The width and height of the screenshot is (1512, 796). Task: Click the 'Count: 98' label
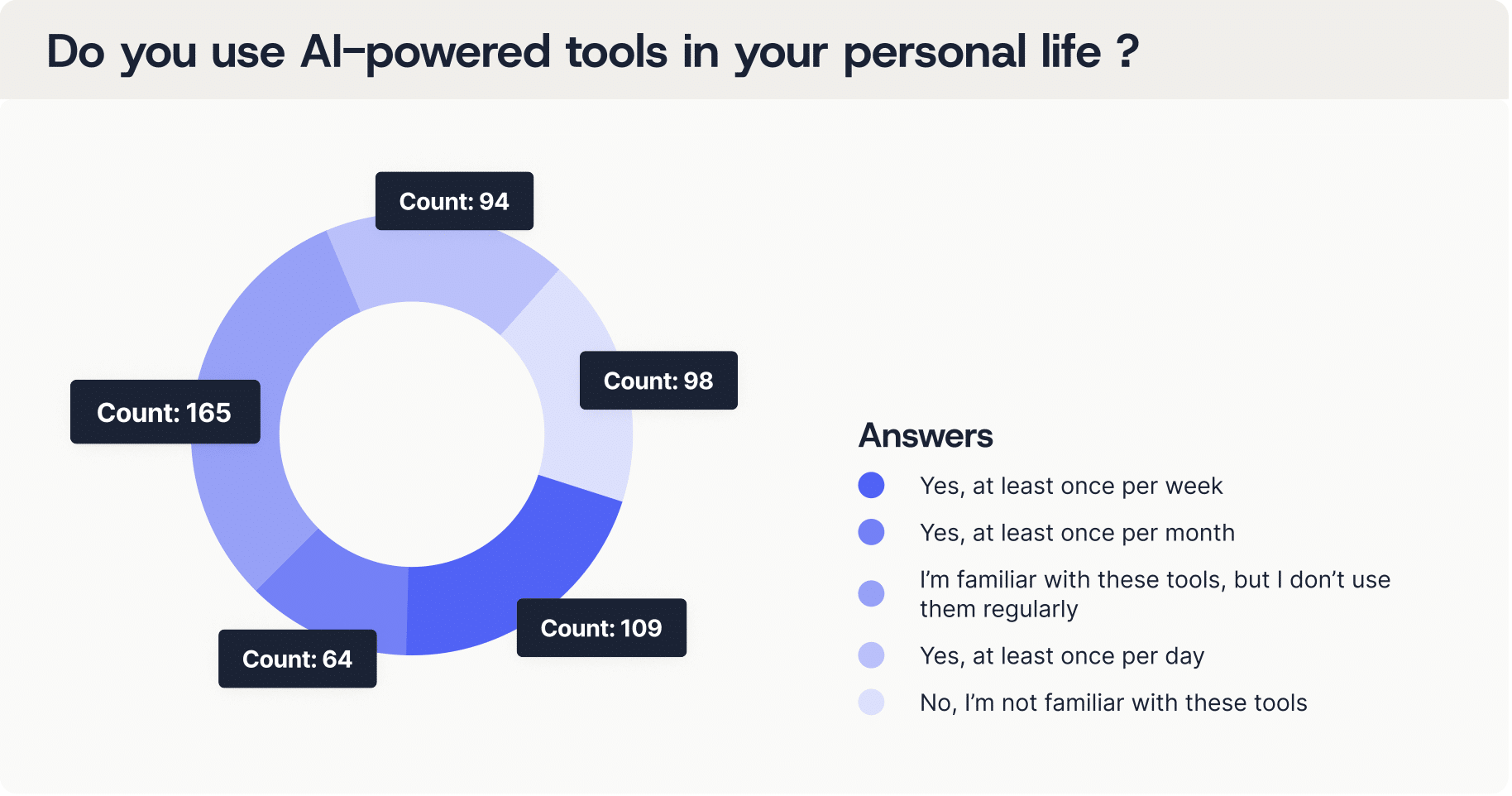coord(658,381)
